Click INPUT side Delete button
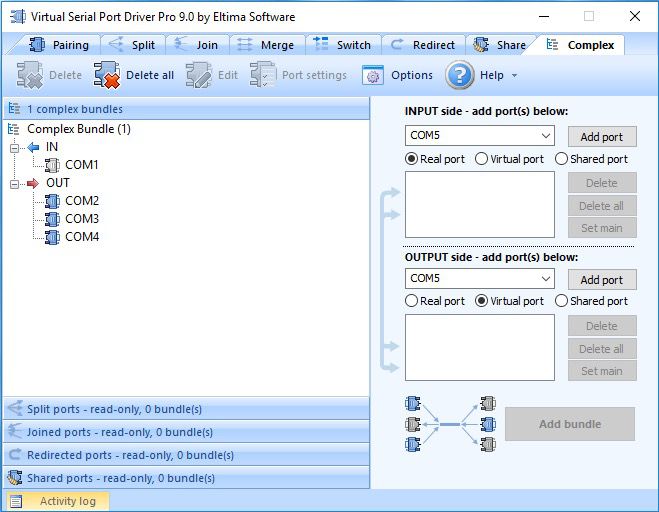 point(602,183)
